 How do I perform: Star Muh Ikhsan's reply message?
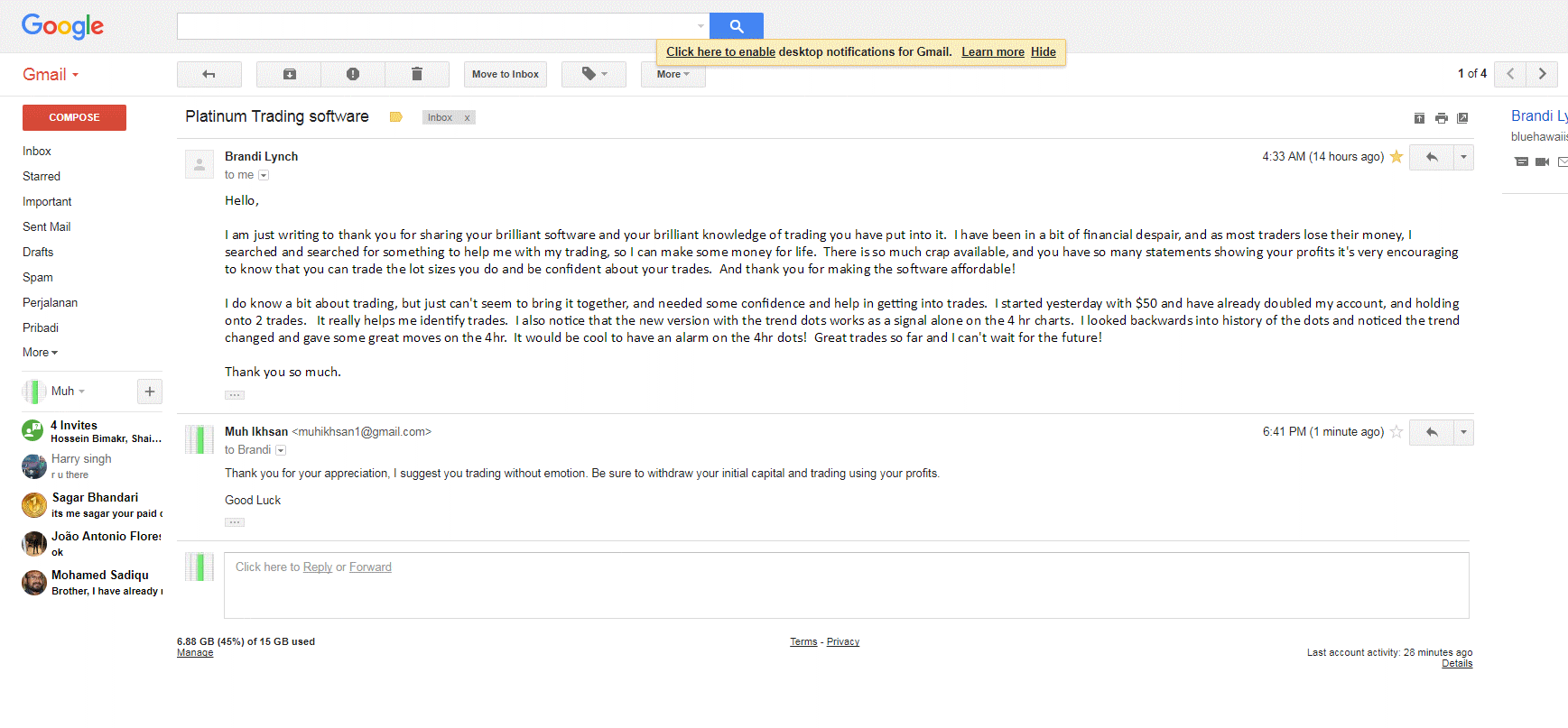[1396, 432]
